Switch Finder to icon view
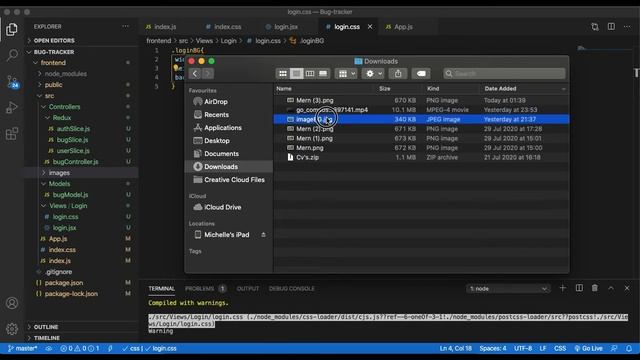This screenshot has height=360, width=640. tap(282, 73)
